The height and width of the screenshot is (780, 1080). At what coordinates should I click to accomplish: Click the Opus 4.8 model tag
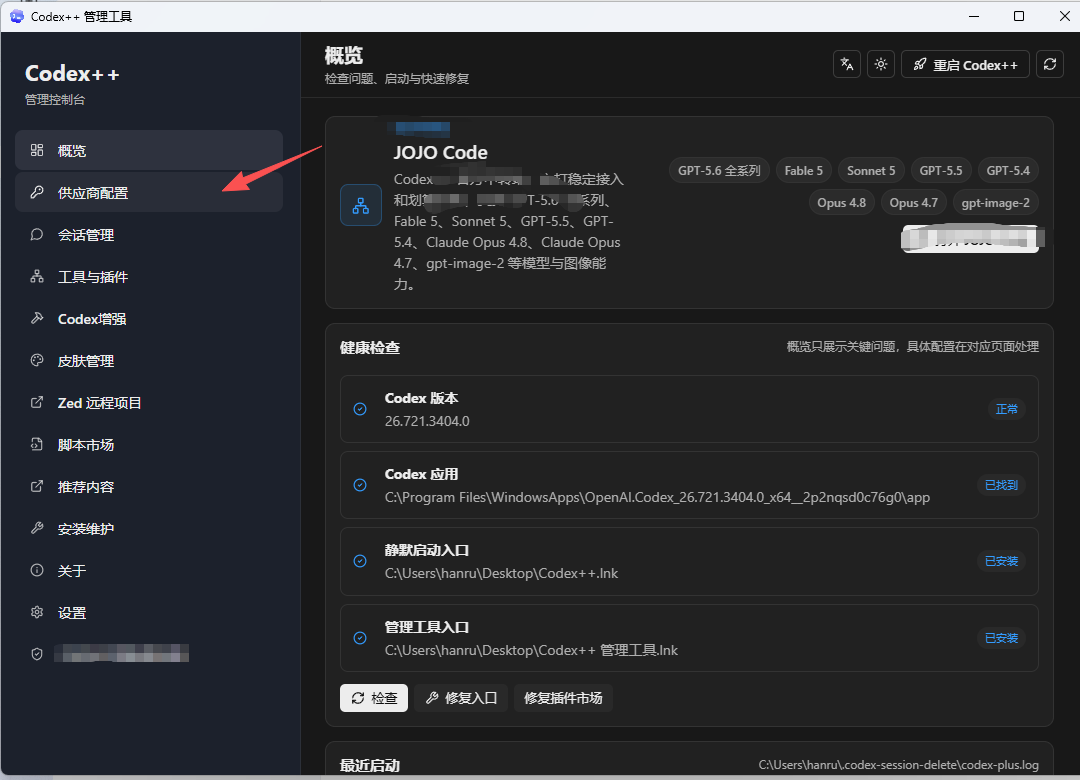pyautogui.click(x=841, y=203)
